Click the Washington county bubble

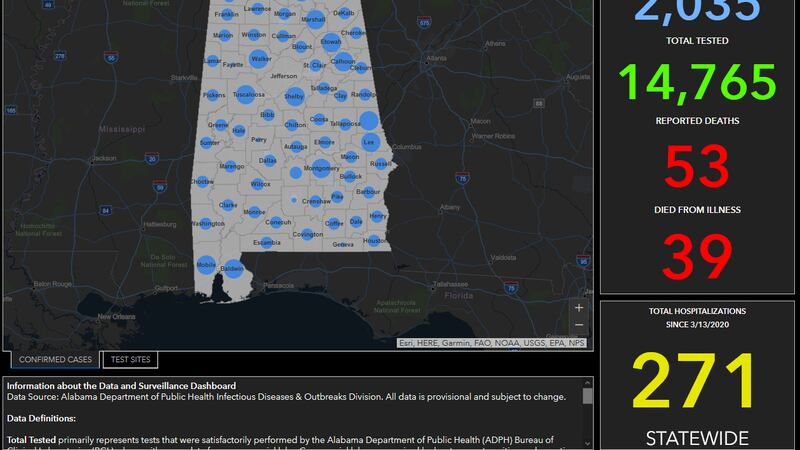click(x=206, y=223)
